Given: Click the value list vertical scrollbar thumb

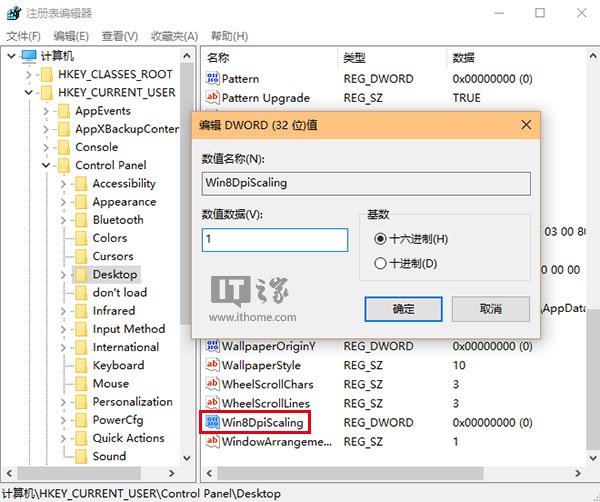Looking at the screenshot, I should (x=592, y=379).
